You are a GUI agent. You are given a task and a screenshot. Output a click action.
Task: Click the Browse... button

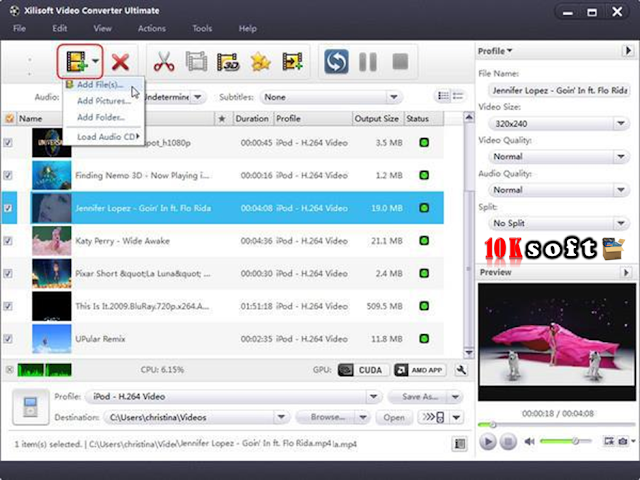pyautogui.click(x=327, y=417)
